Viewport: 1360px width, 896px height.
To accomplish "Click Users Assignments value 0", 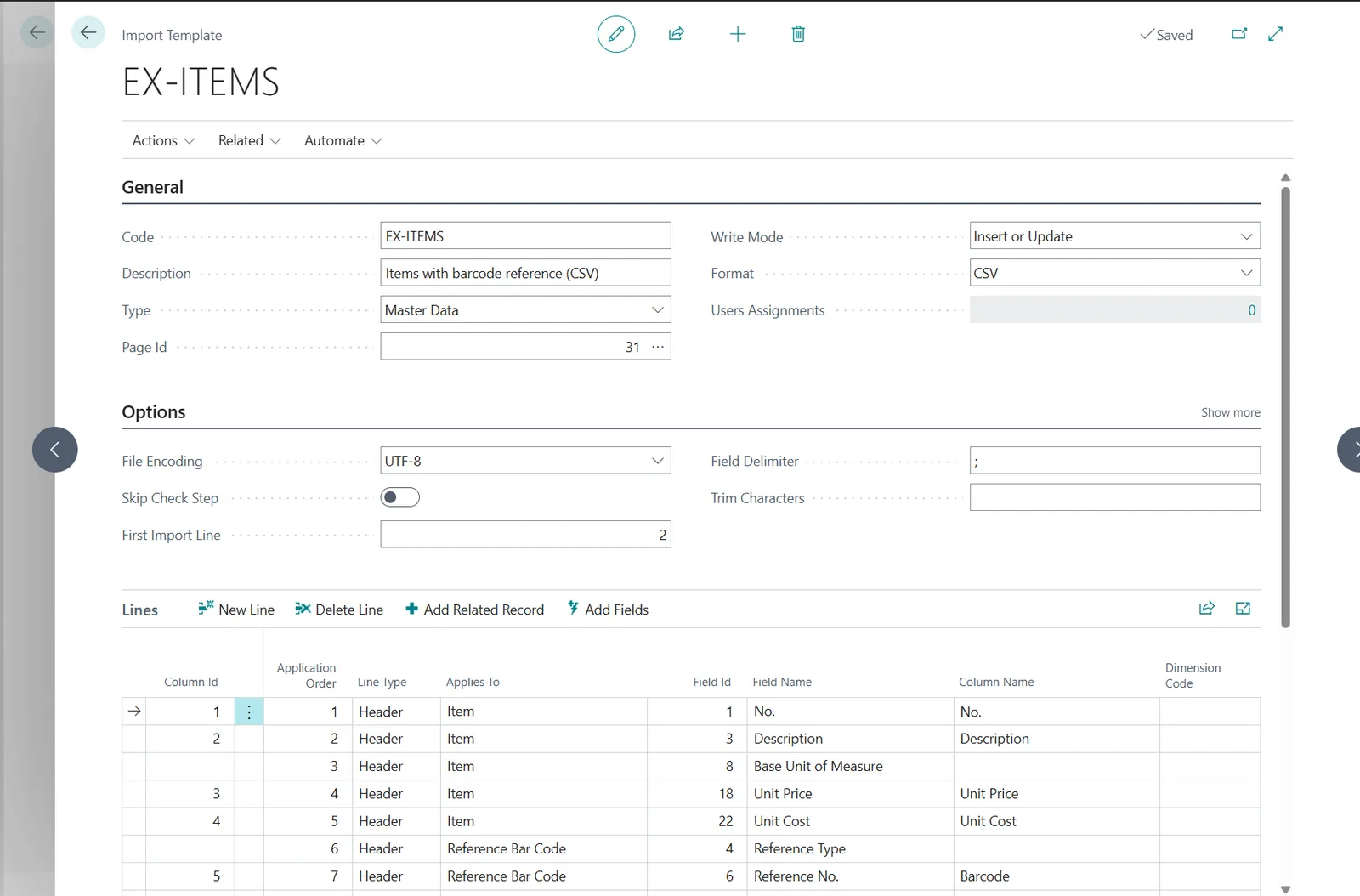I will pyautogui.click(x=1251, y=310).
